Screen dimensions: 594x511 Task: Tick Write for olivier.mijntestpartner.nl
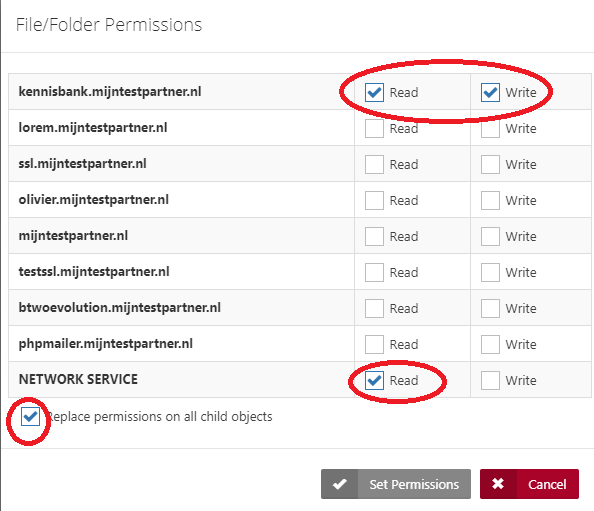point(490,200)
